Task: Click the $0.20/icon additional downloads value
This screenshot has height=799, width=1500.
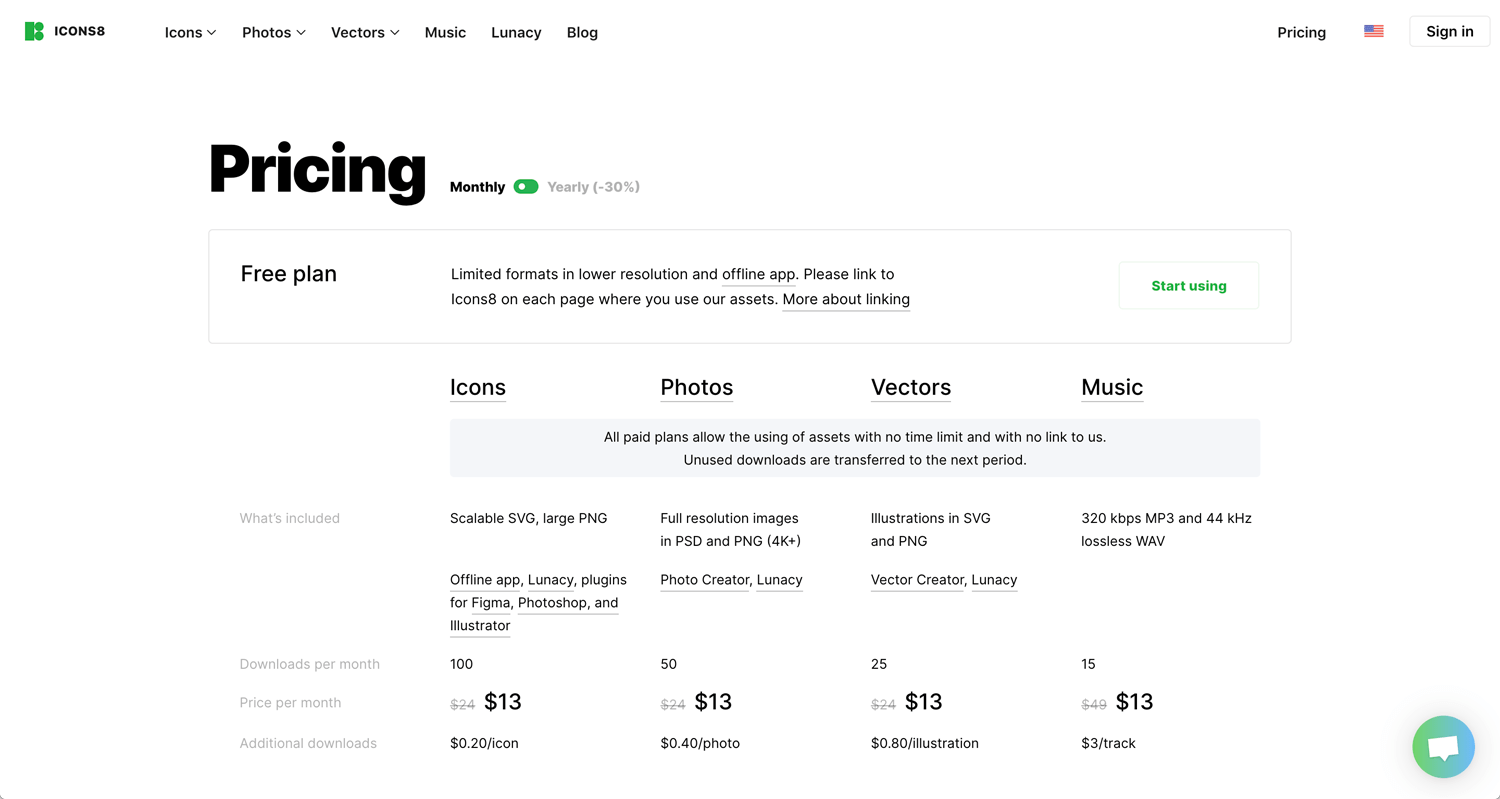Action: (x=484, y=743)
